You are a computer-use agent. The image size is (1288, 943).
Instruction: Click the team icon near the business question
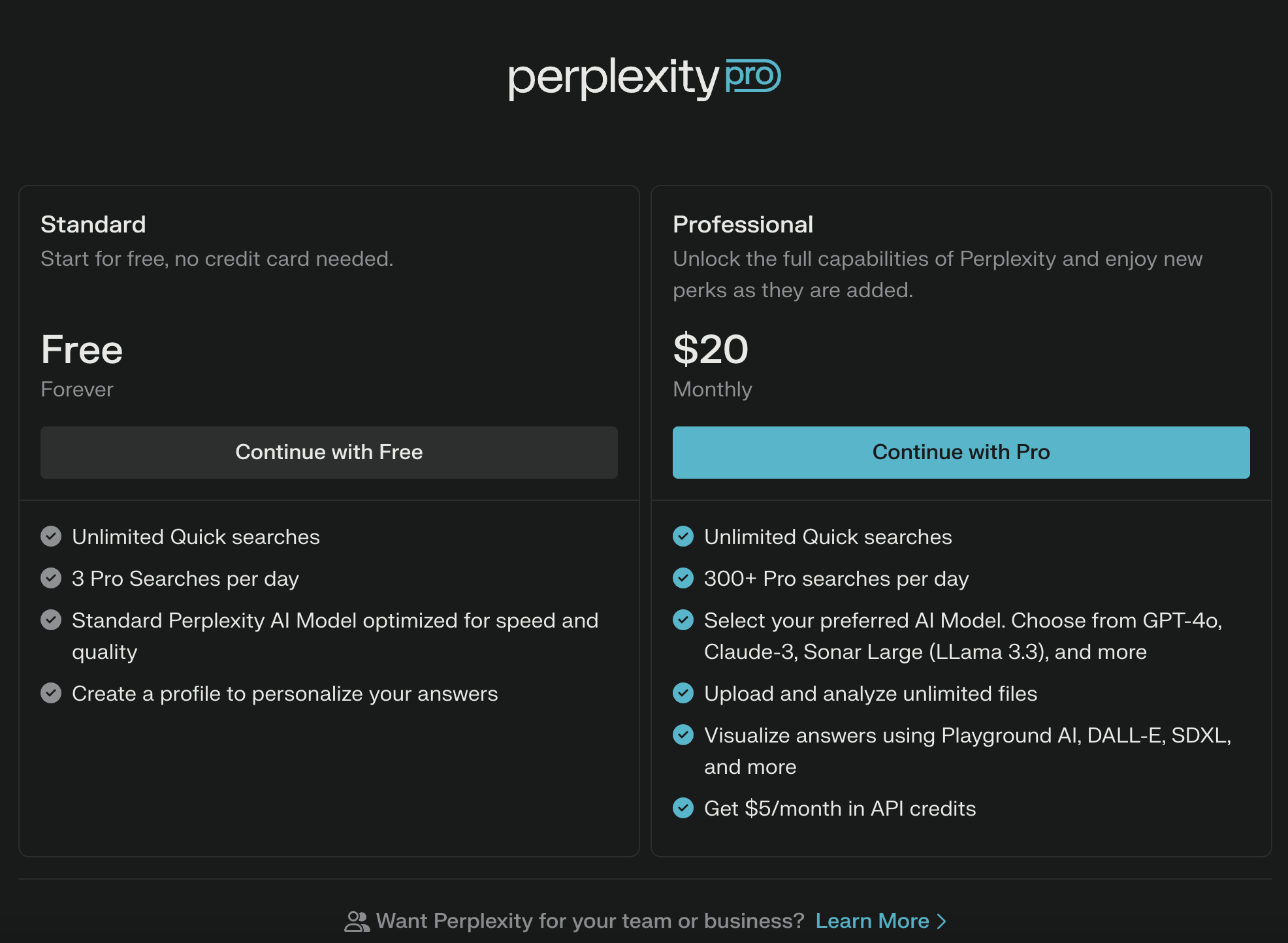(357, 920)
